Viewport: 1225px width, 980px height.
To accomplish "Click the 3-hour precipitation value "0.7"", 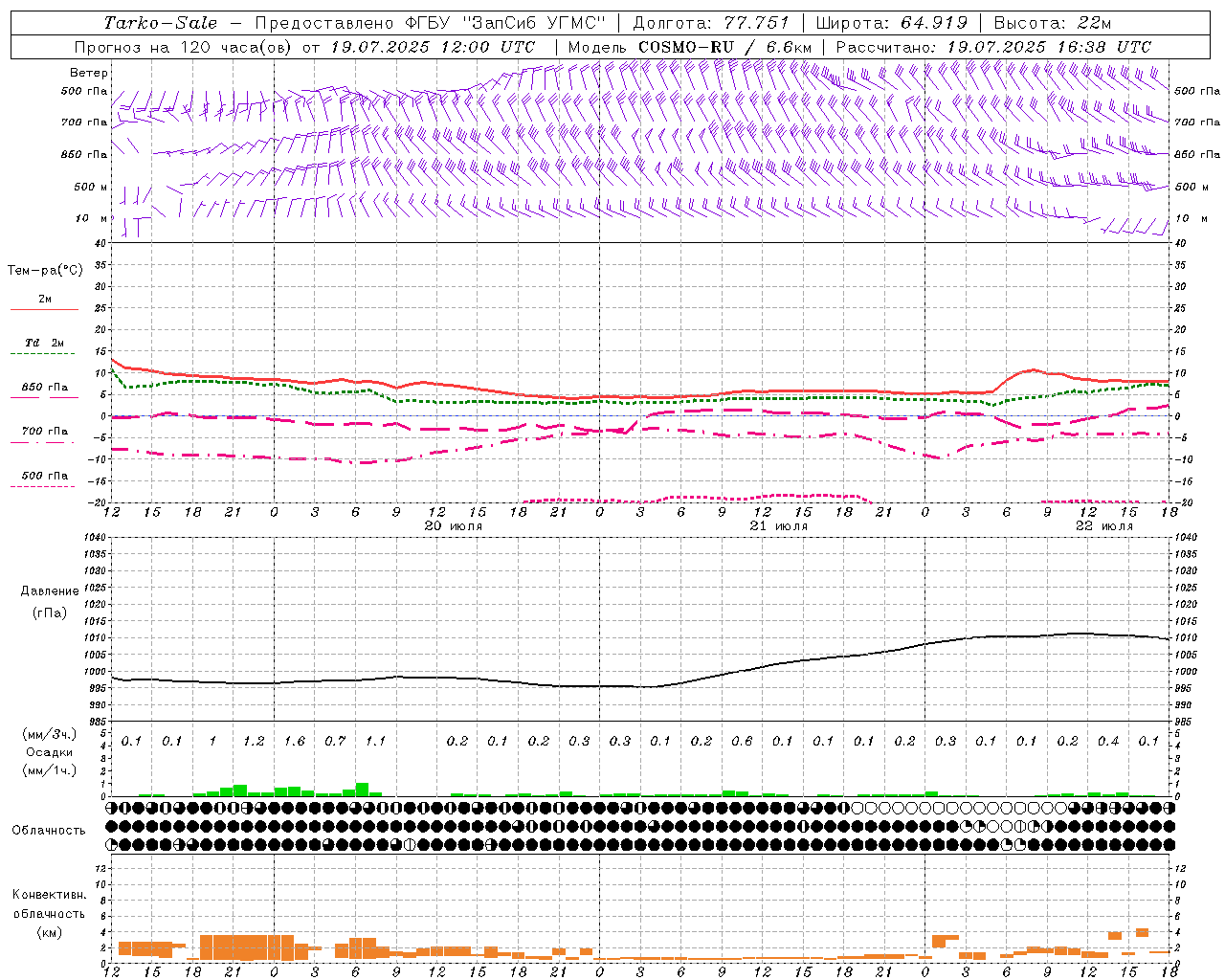I will (335, 742).
